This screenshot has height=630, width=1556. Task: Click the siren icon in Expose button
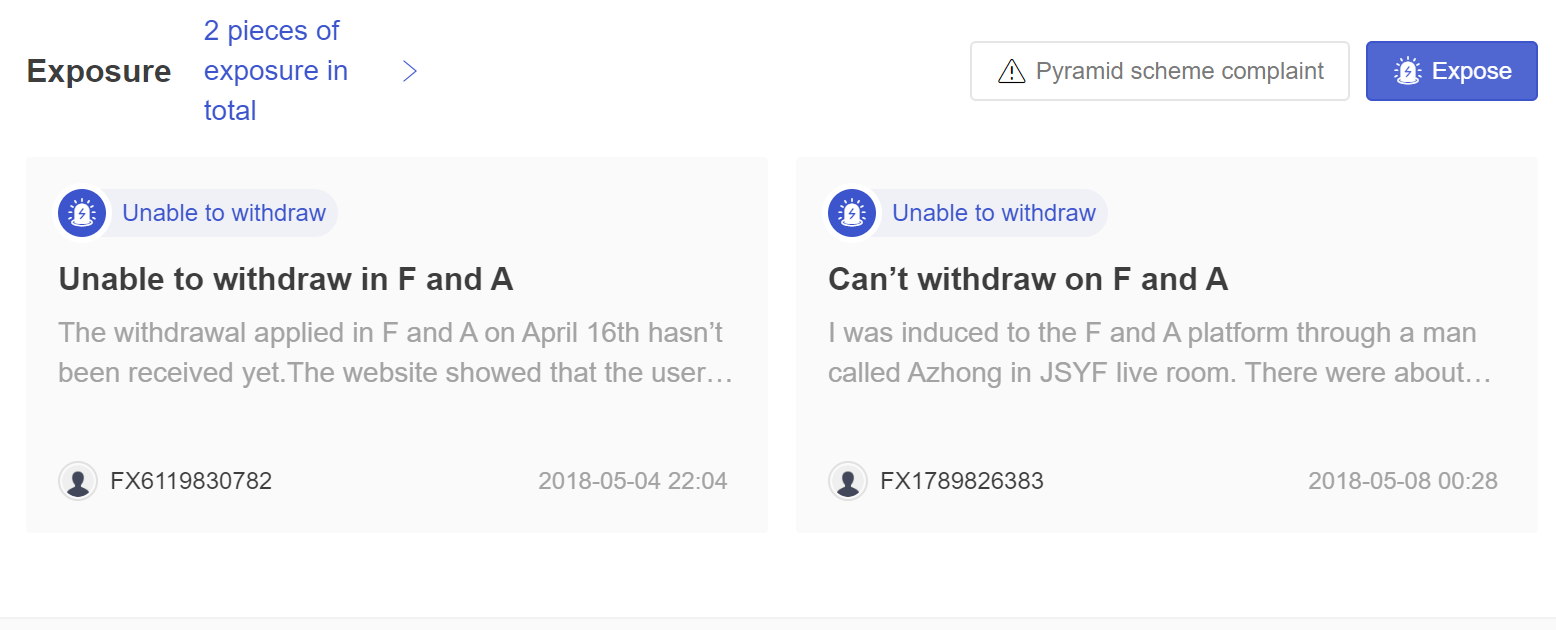pos(1407,72)
